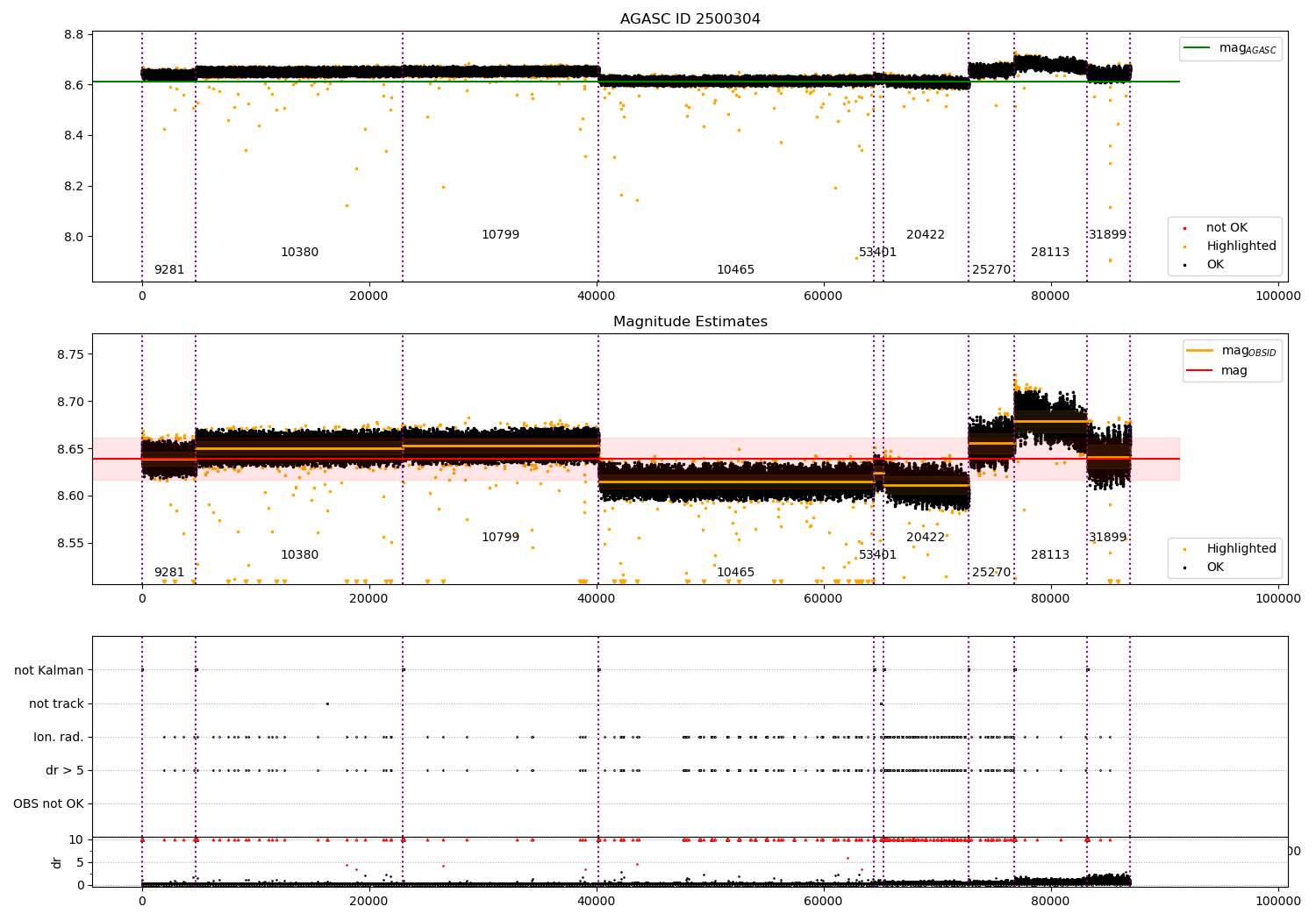
Task: Click the 8.55 y-axis tick label
Action: click(x=70, y=544)
